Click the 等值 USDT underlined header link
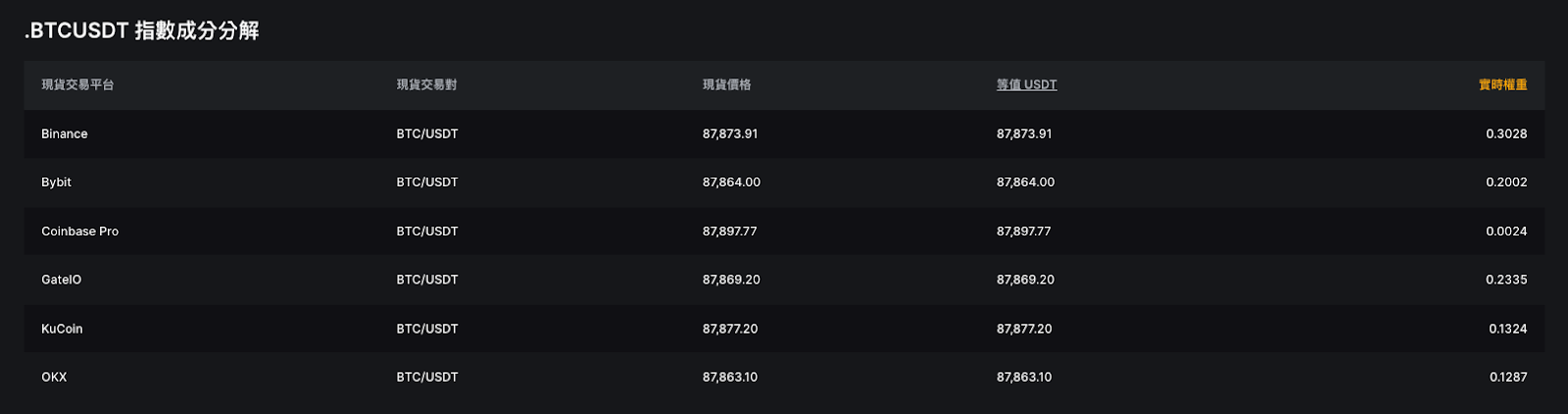Viewport: 1568px width, 414px height. pos(1026,85)
